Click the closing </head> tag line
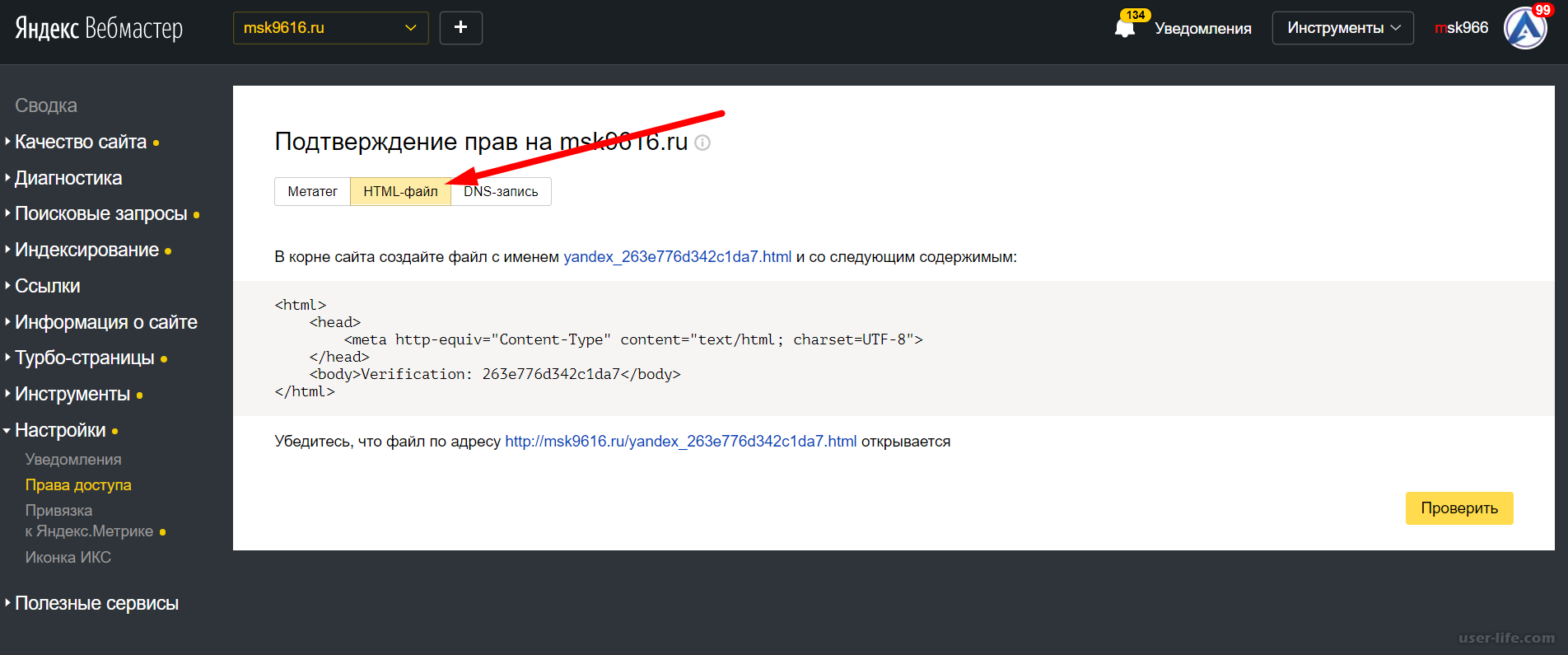 (x=339, y=357)
